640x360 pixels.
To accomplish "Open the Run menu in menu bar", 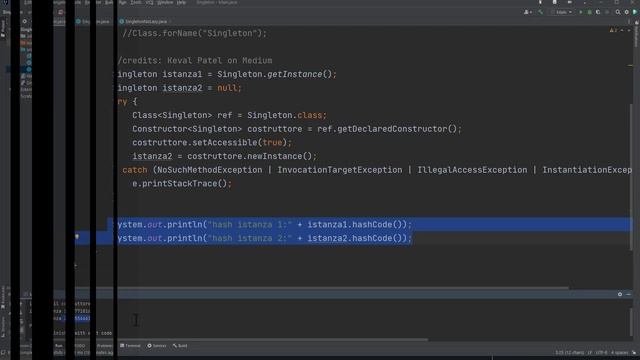I will [x=122, y=2].
